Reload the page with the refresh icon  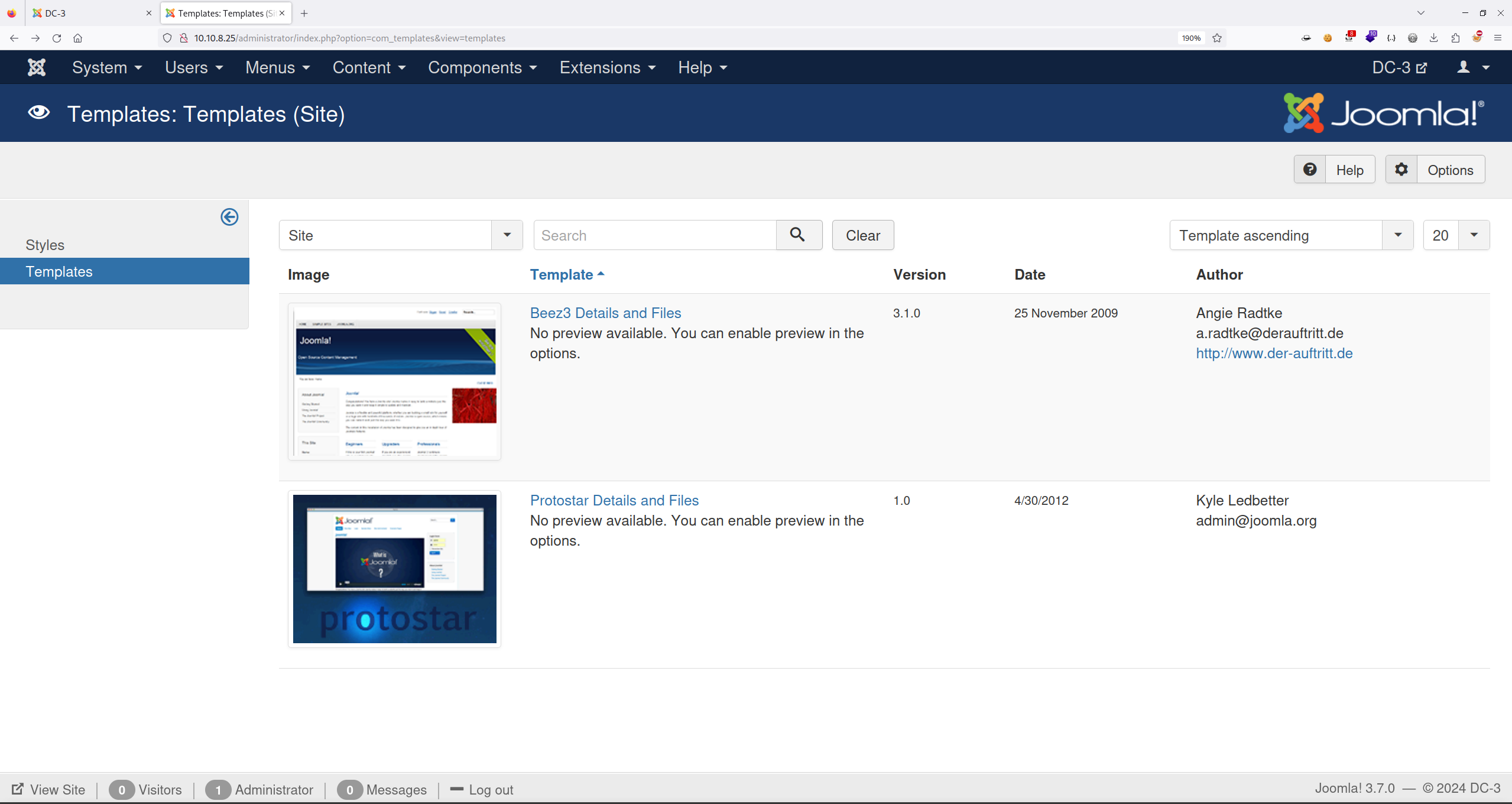(x=57, y=38)
